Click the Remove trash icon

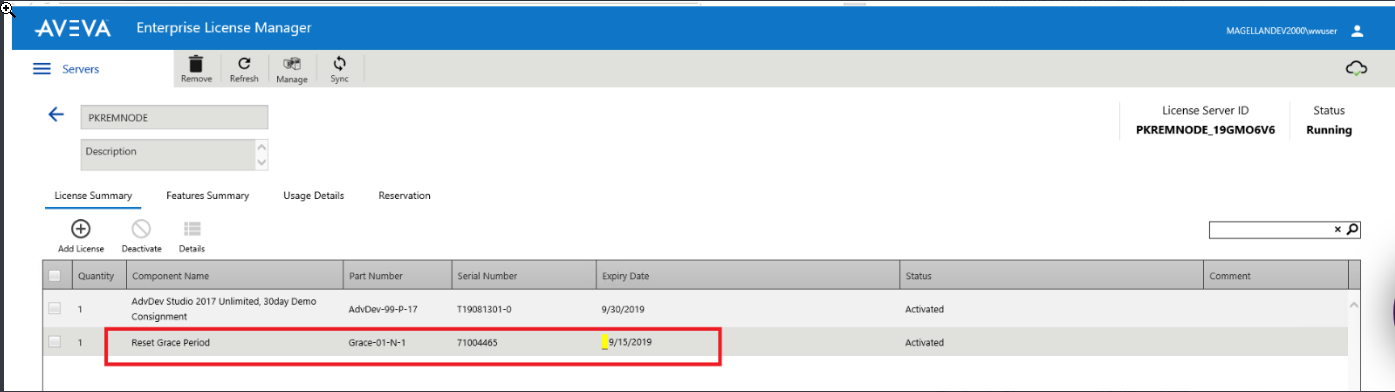pyautogui.click(x=196, y=63)
